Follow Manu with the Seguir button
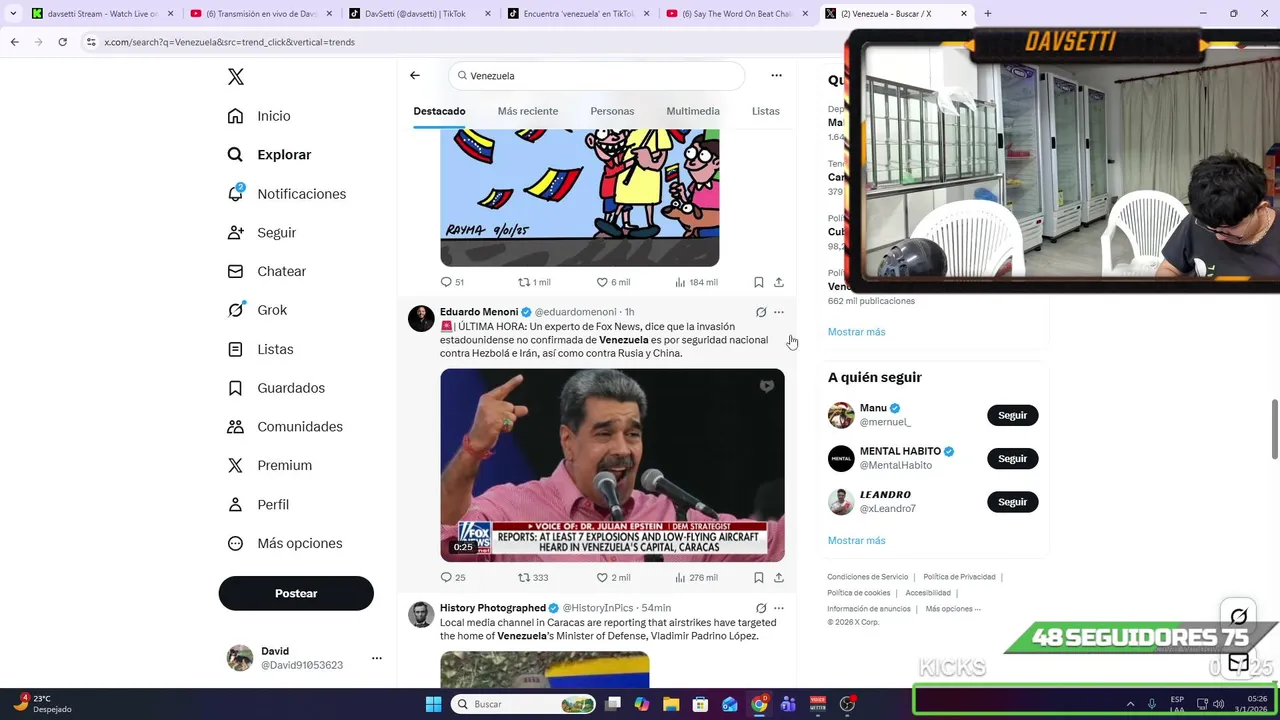The height and width of the screenshot is (720, 1280). (1012, 415)
